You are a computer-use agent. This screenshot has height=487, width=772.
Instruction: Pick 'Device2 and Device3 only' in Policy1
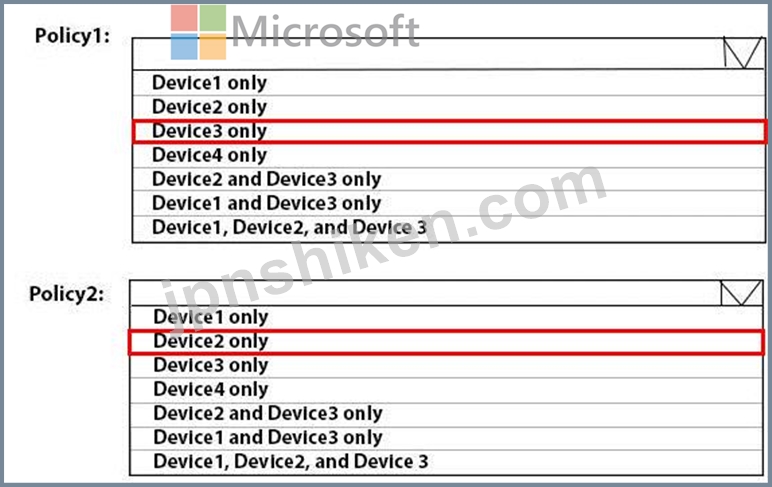coord(449,179)
